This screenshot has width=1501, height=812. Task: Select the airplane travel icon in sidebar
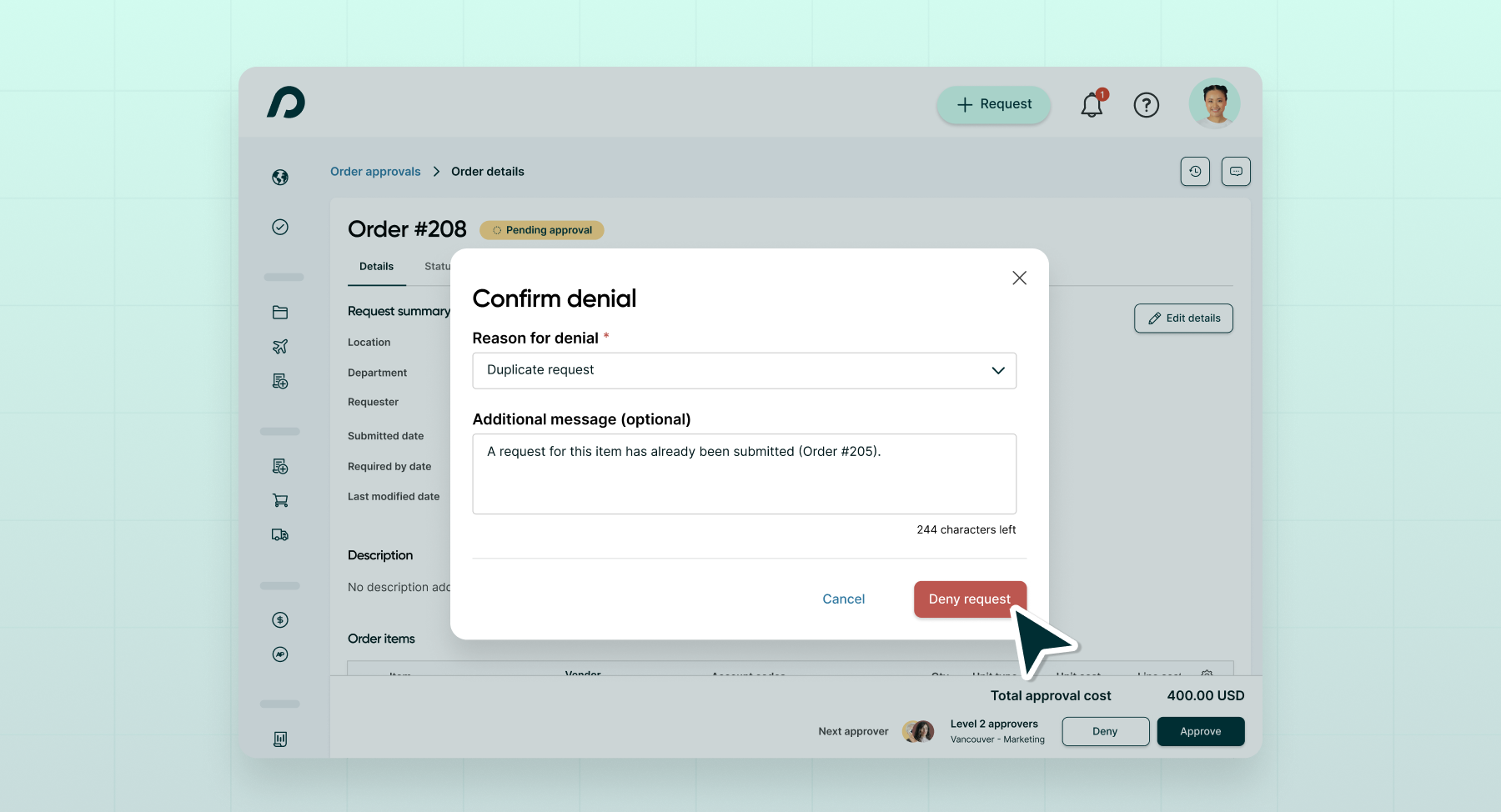tap(281, 346)
